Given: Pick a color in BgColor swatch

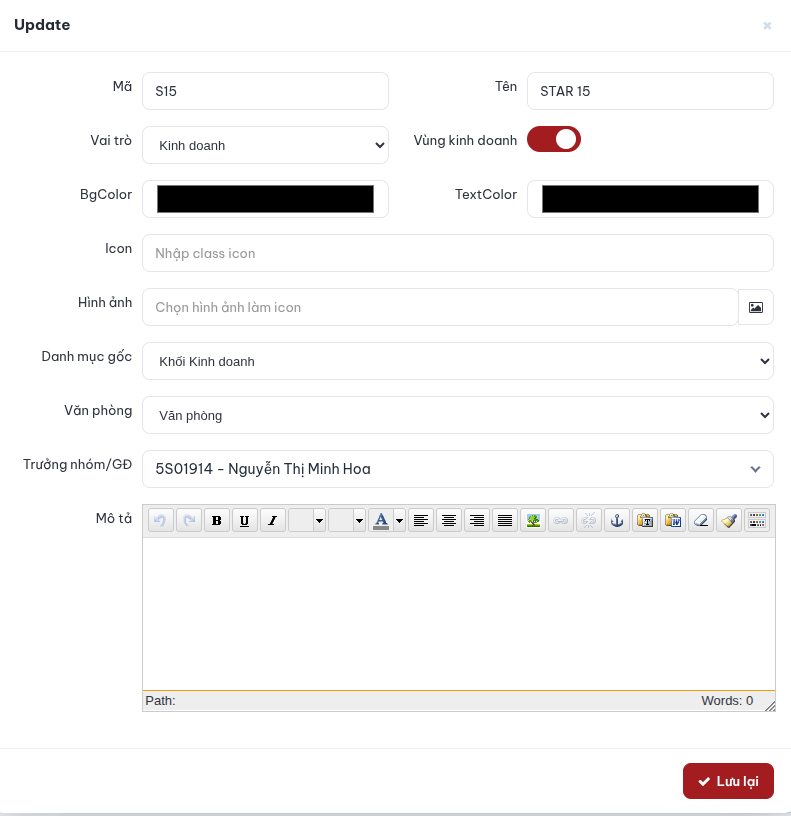Looking at the screenshot, I should [x=265, y=199].
